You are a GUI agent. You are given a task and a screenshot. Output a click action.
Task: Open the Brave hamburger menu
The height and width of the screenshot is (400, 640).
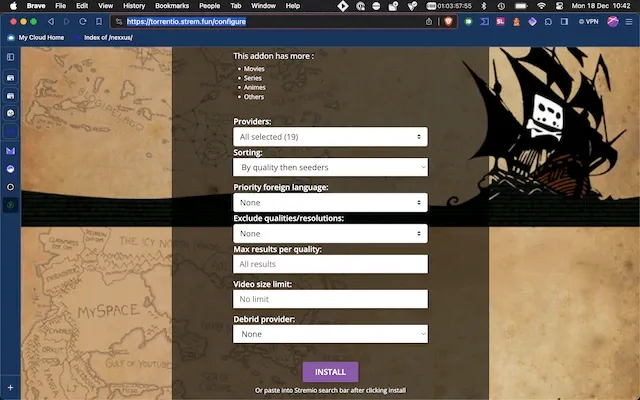coord(629,22)
